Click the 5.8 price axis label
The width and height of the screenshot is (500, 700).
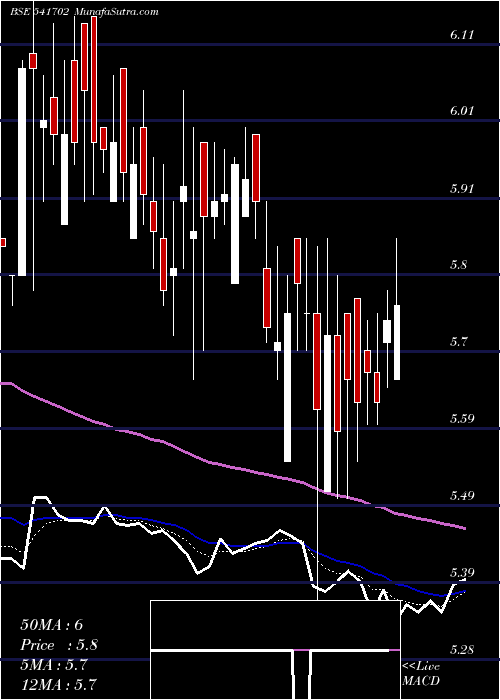coord(459,265)
